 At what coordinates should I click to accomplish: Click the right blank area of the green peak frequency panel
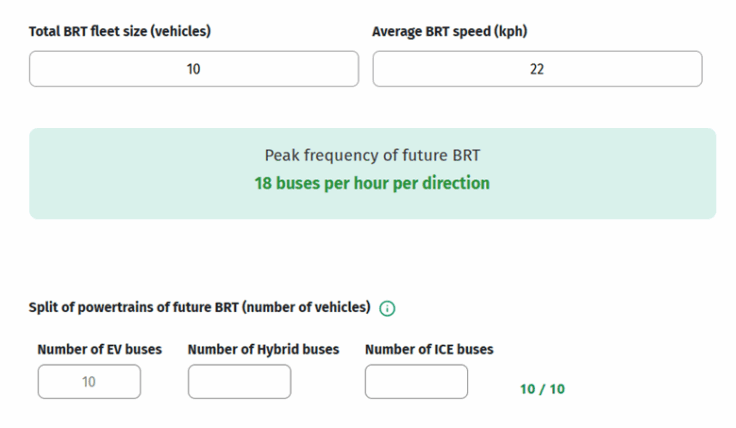620,173
